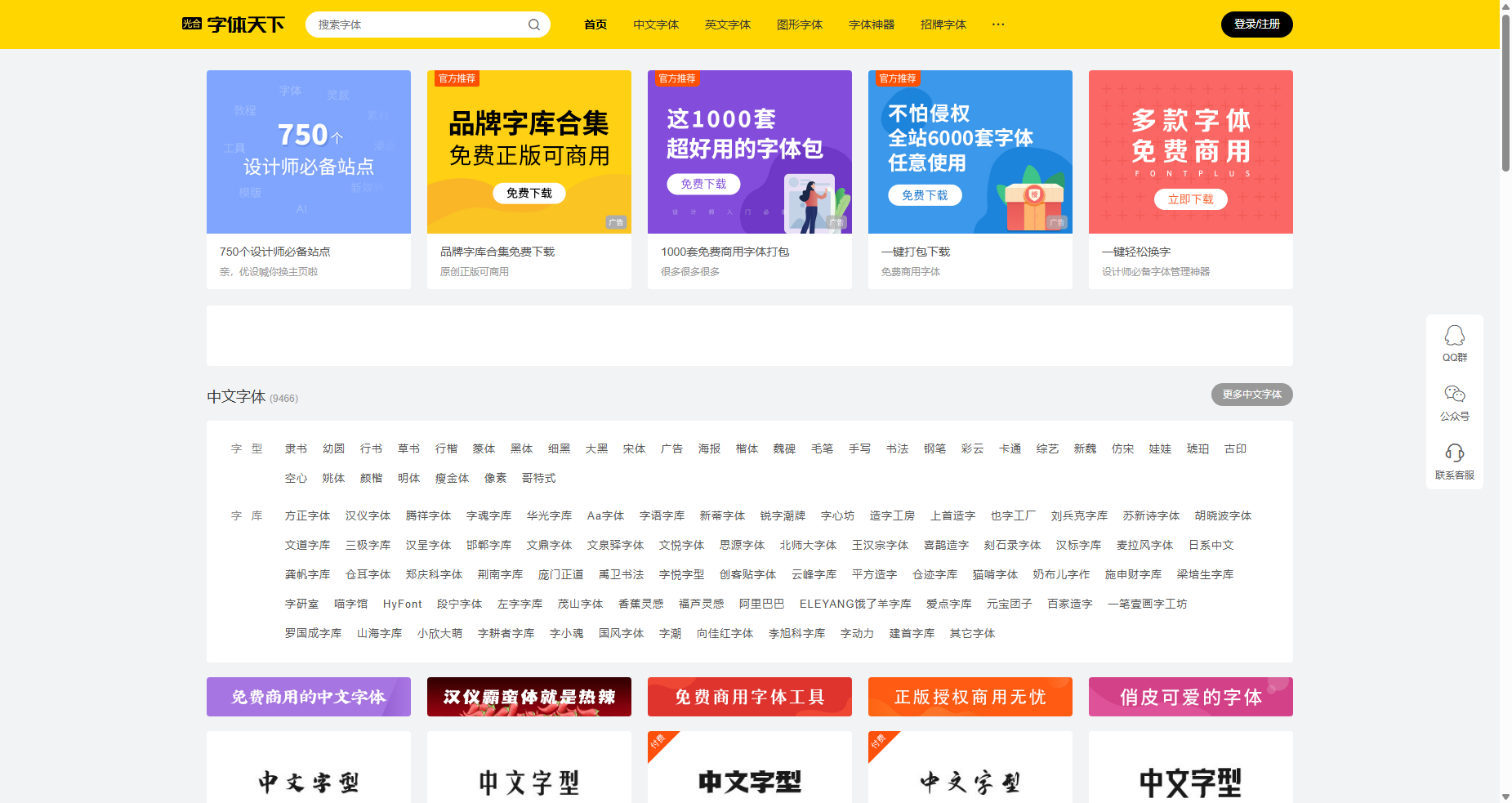Viewport: 1512px width, 803px height.
Task: Click the 字体天下 site logo
Action: (234, 25)
